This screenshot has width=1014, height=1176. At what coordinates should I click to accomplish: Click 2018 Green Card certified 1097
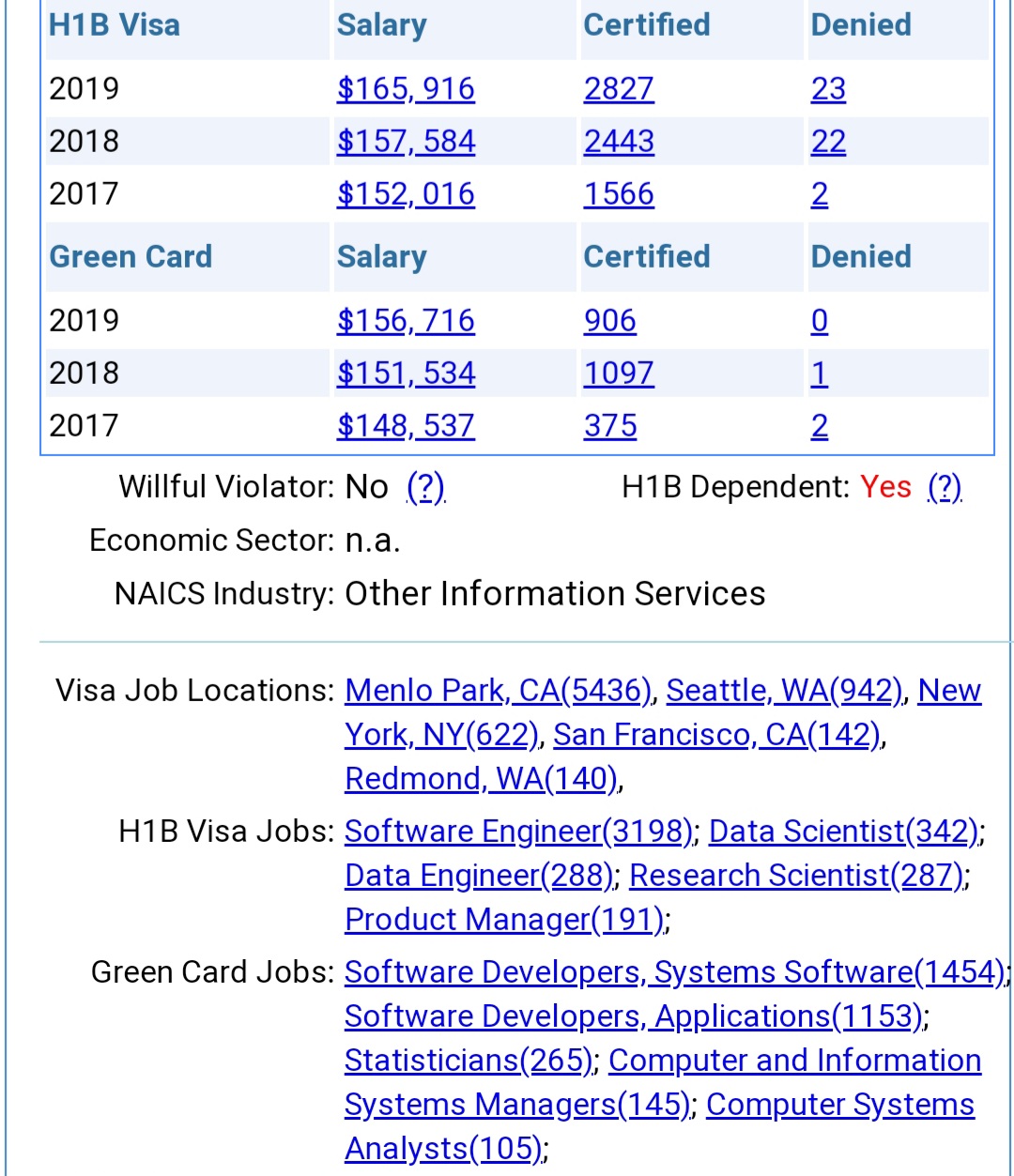point(619,374)
